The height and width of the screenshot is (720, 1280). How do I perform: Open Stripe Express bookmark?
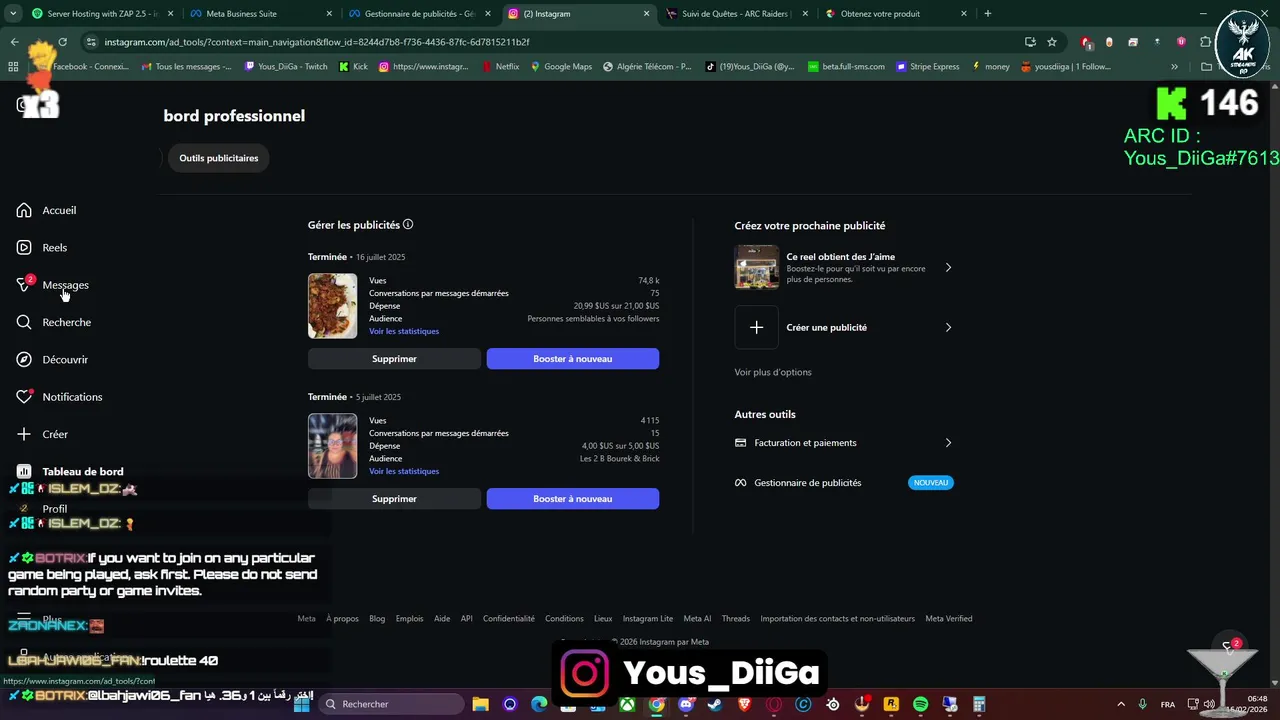click(x=927, y=67)
